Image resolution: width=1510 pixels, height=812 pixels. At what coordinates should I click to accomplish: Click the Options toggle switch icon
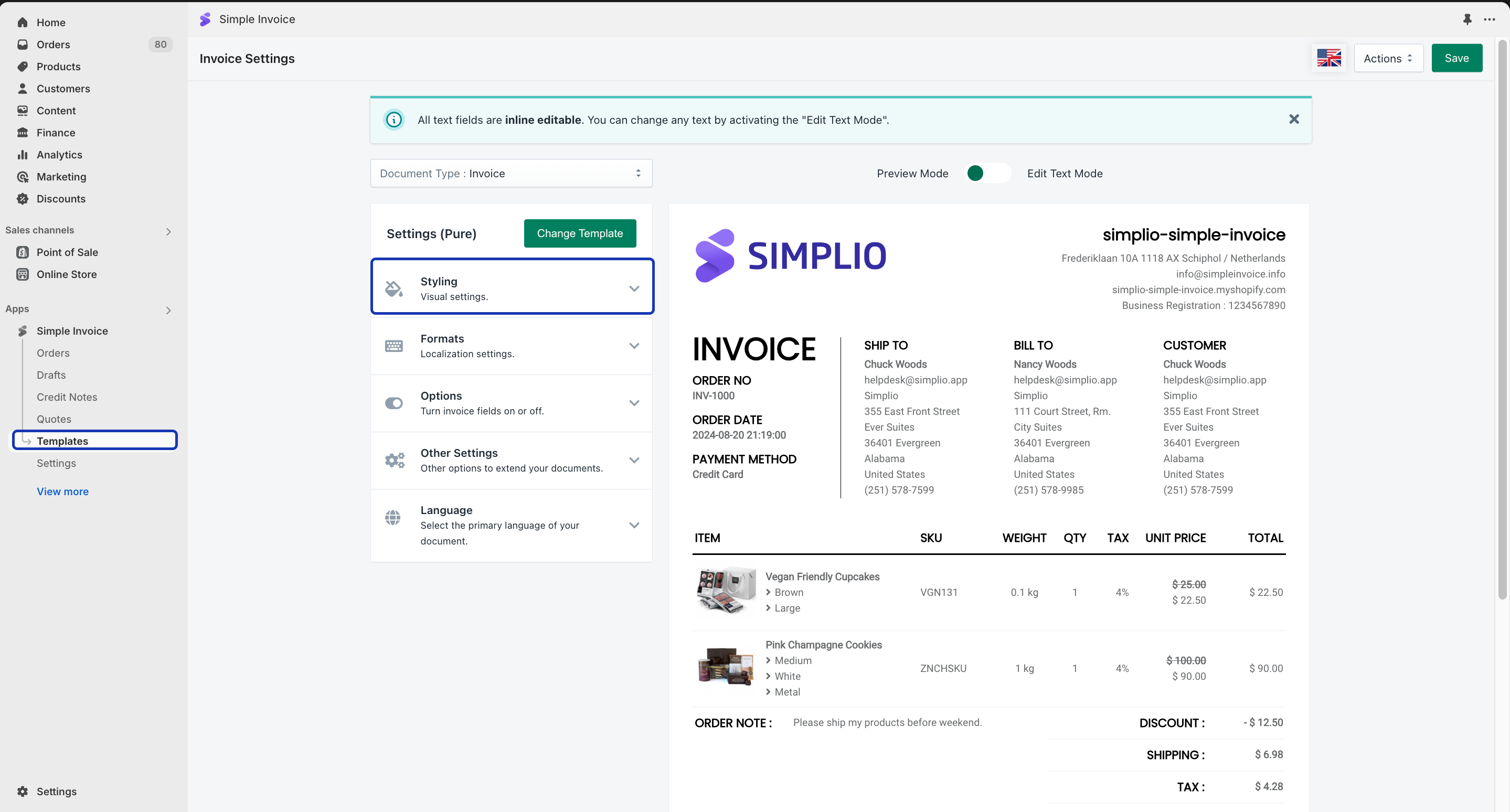coord(394,403)
